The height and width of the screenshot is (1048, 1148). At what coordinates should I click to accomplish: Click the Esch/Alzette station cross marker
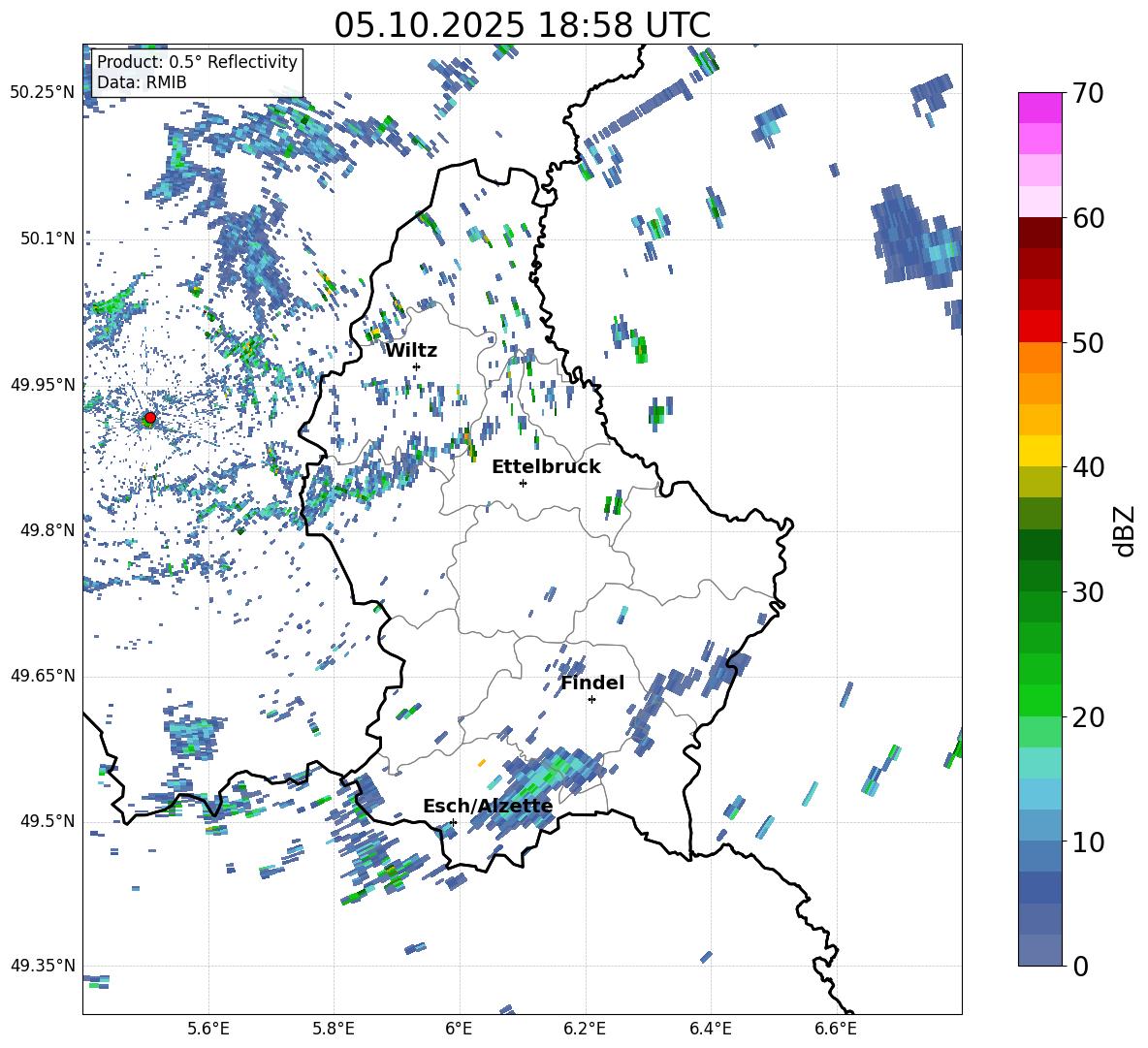point(454,822)
